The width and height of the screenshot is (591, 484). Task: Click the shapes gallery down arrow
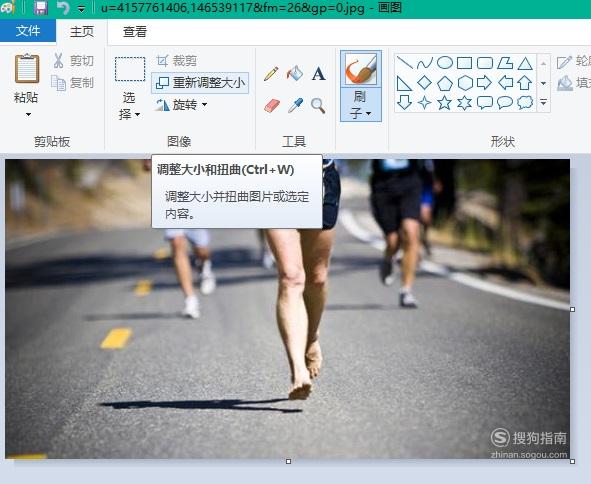tap(543, 83)
